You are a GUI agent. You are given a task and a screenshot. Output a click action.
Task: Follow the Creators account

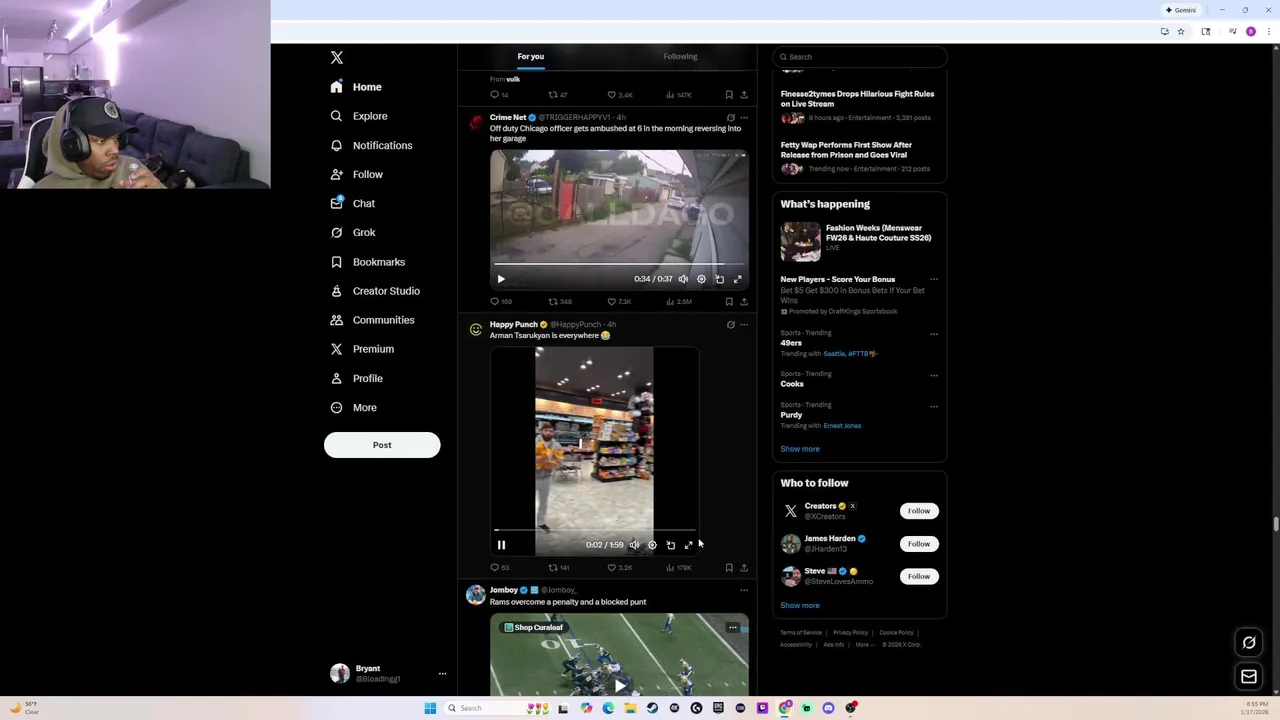click(918, 511)
